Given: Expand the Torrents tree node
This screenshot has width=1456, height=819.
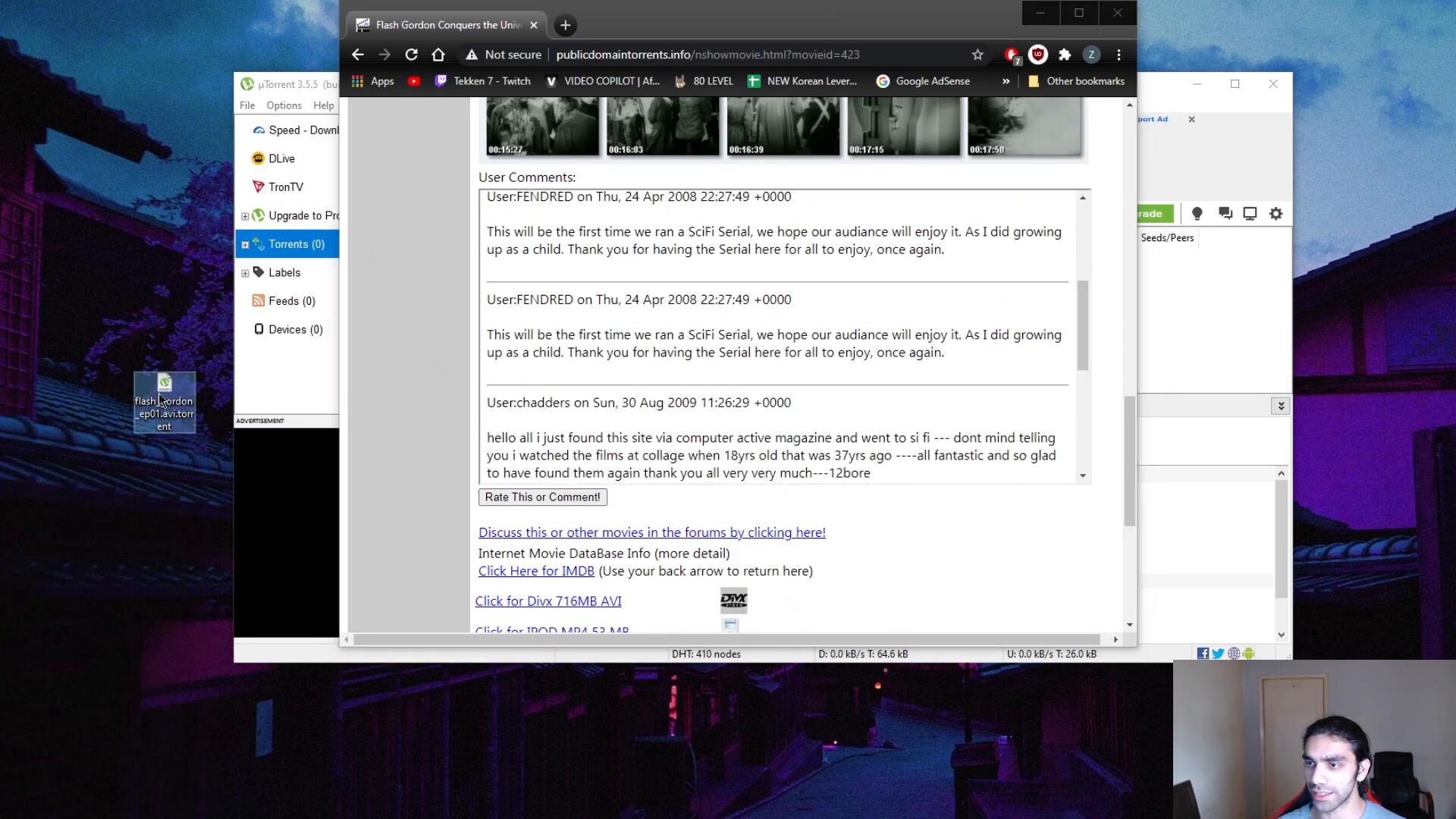Looking at the screenshot, I should click(245, 244).
